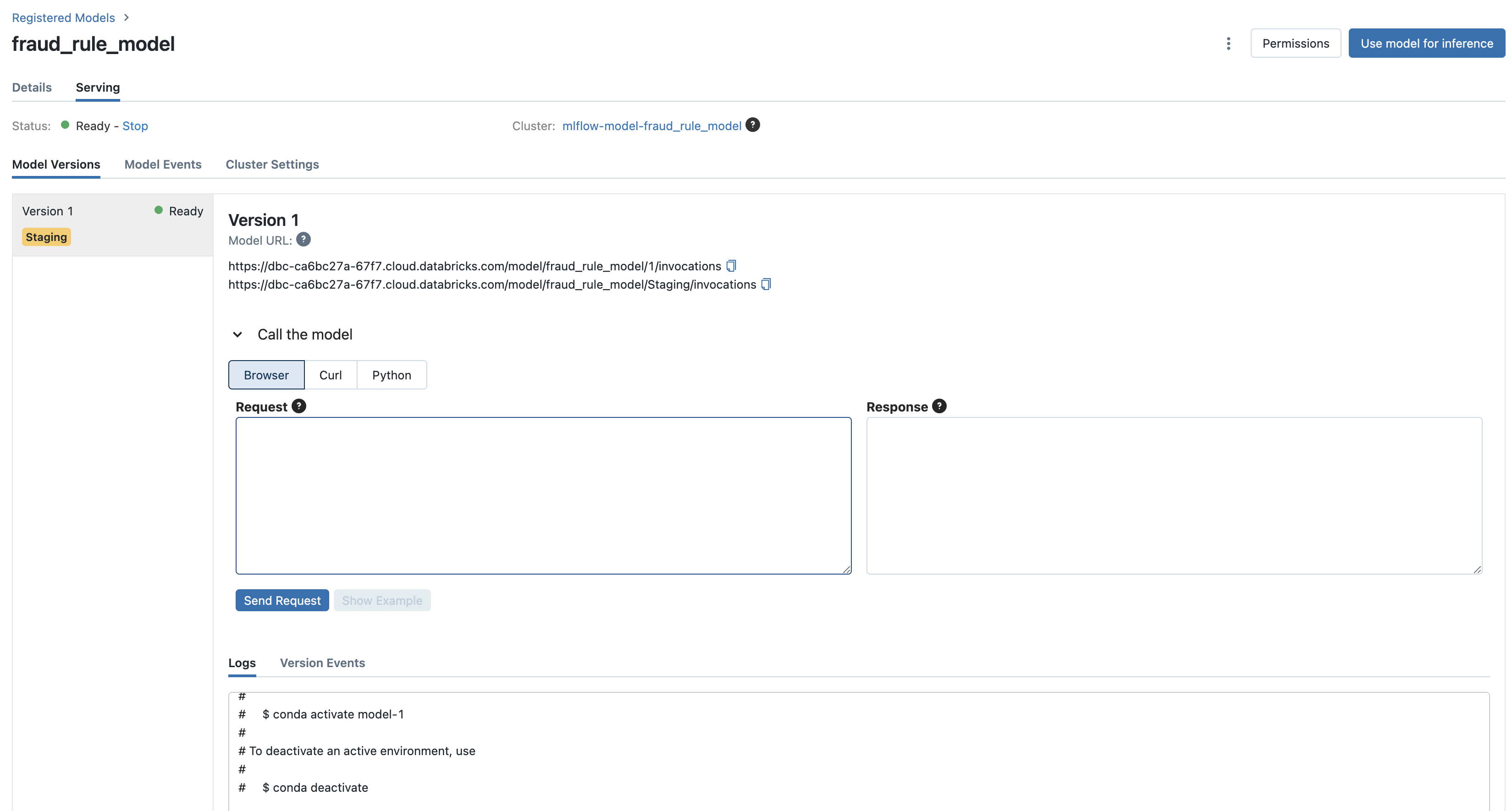Click the breadcrumb chevron after Registered Models

point(126,17)
